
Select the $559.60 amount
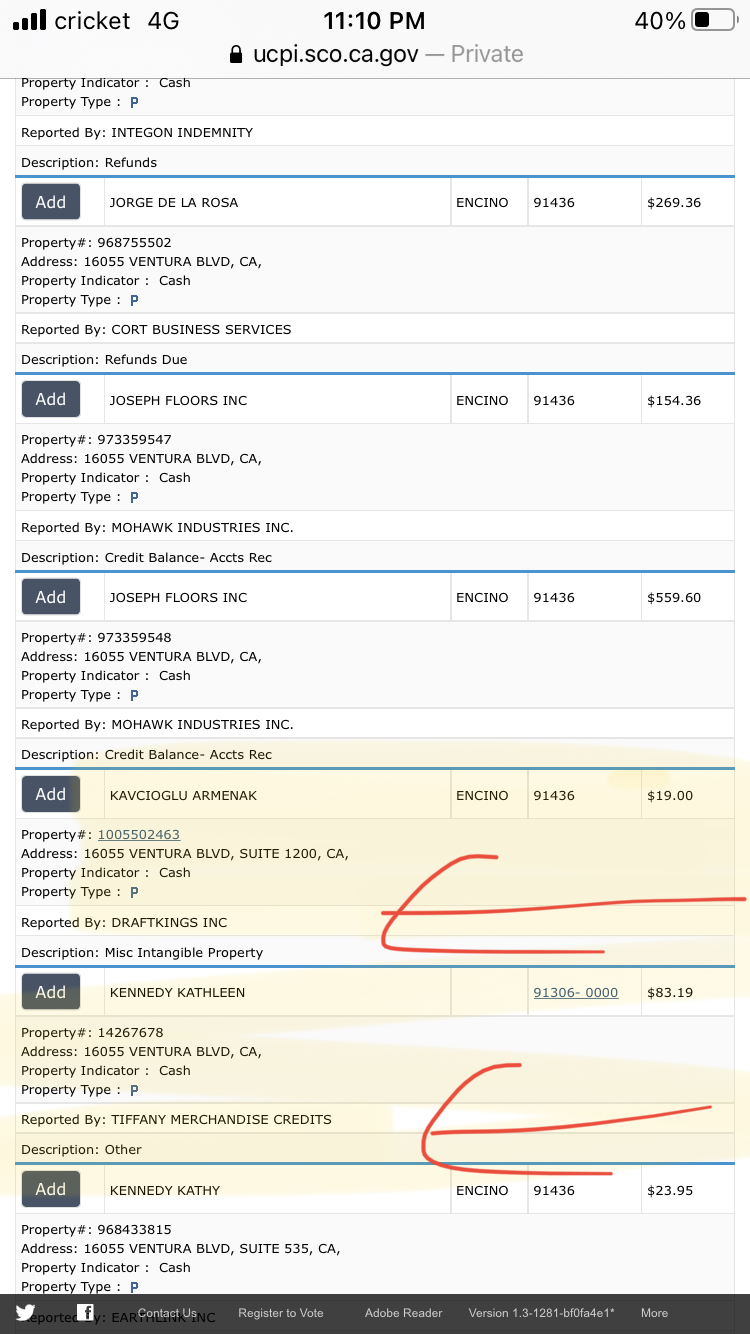click(x=674, y=598)
